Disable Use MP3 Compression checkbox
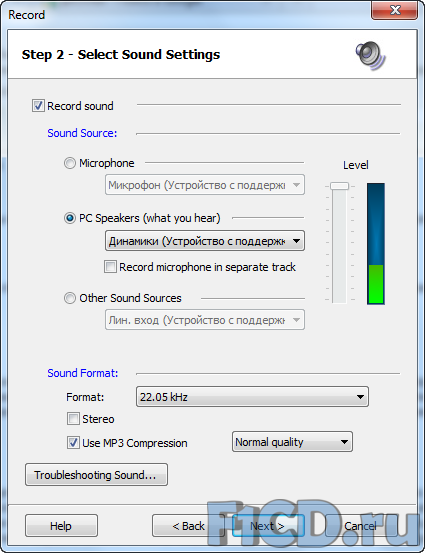The image size is (425, 553). [x=73, y=443]
